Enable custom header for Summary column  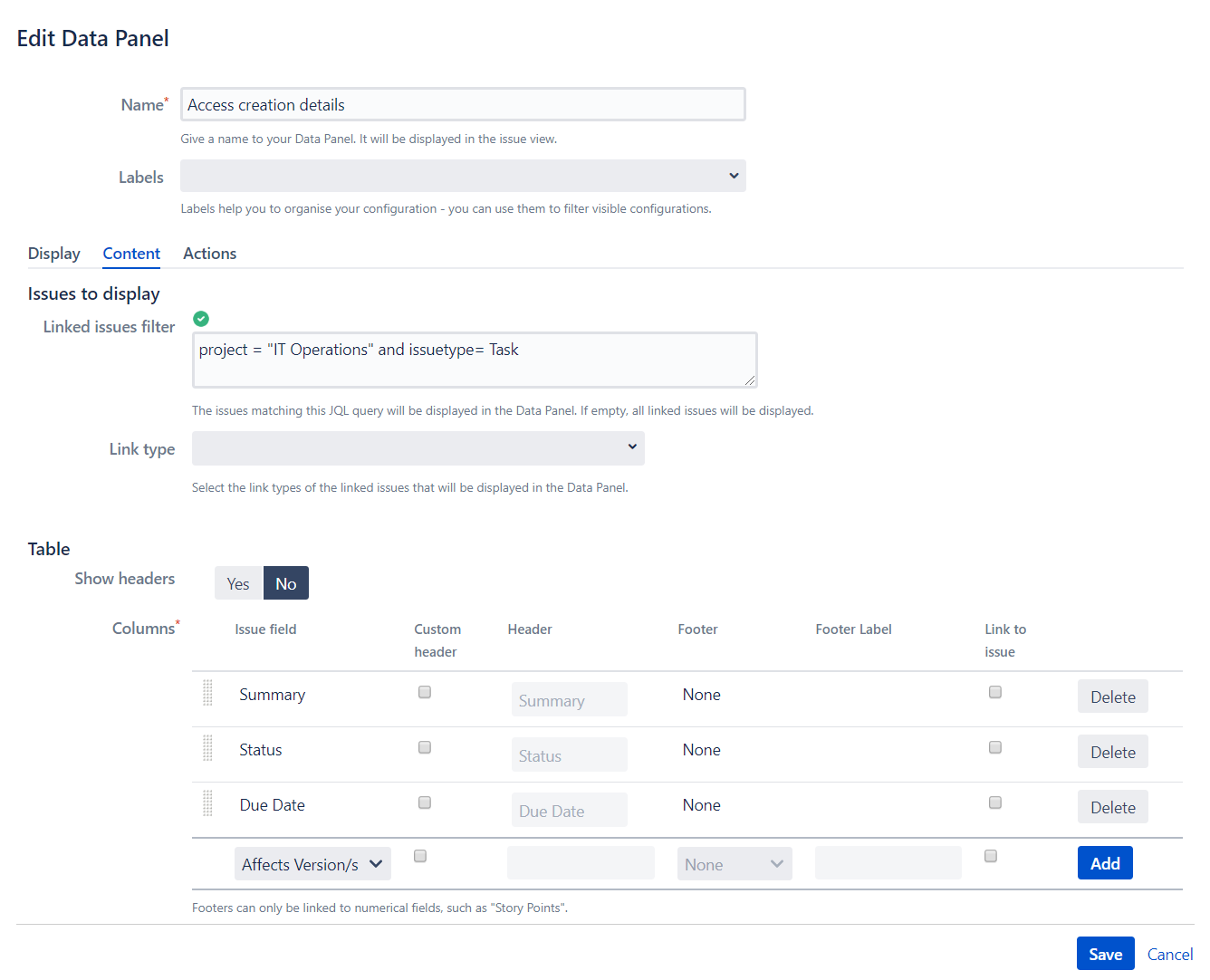click(x=425, y=693)
